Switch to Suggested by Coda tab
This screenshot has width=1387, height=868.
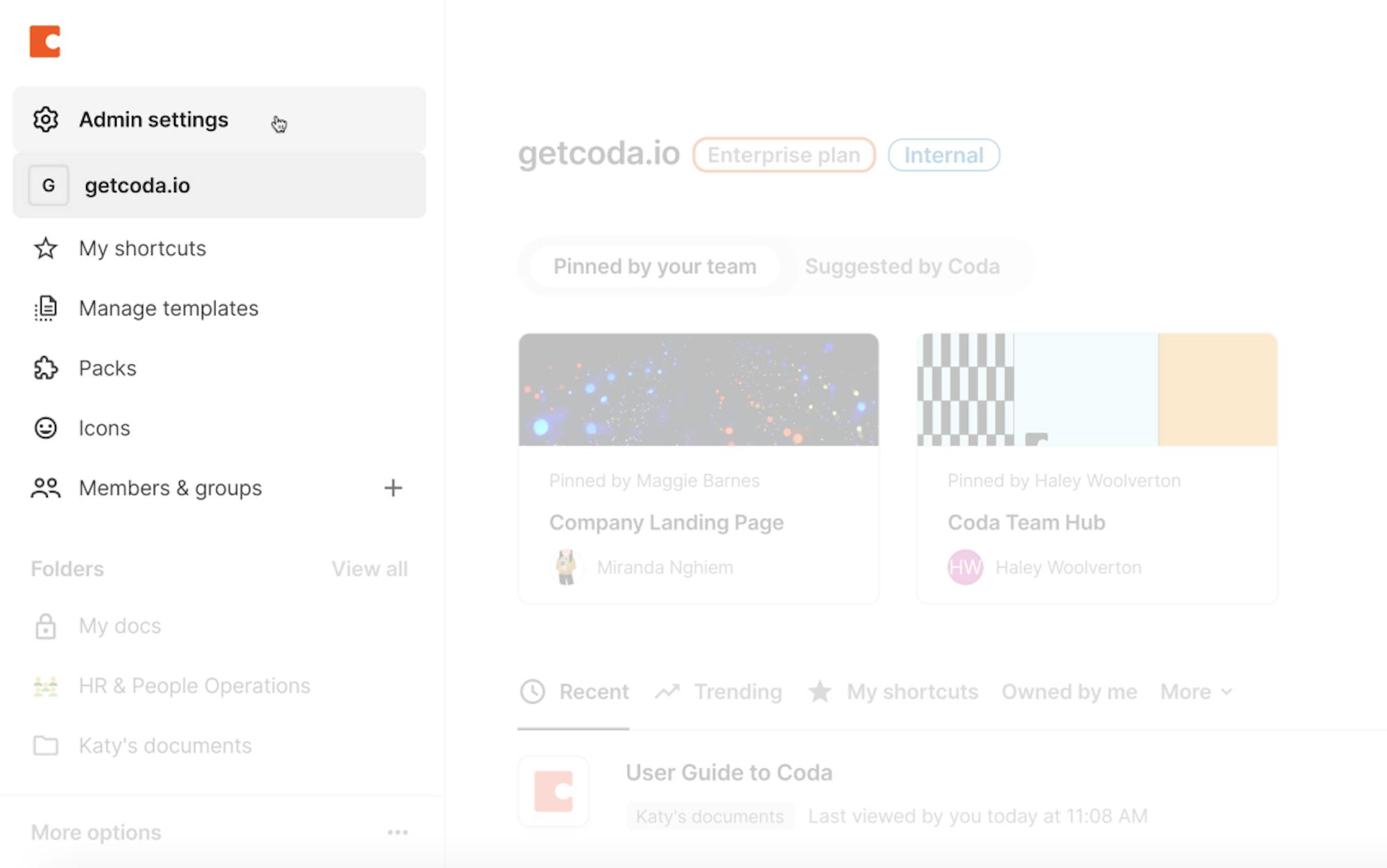pos(902,267)
